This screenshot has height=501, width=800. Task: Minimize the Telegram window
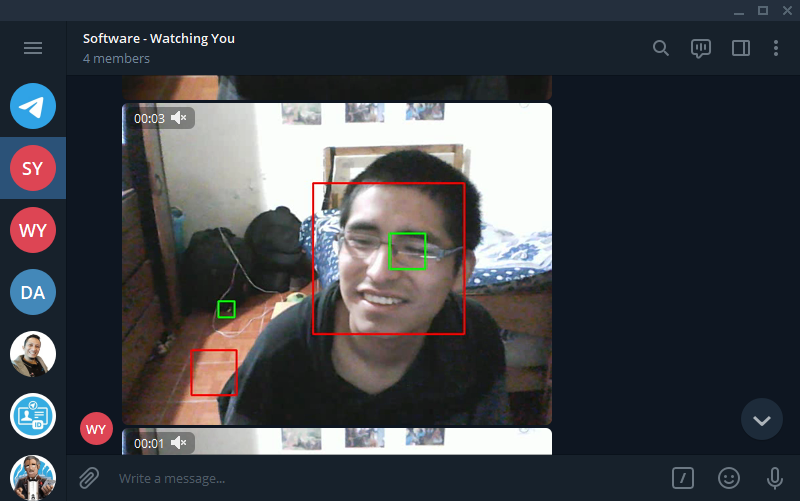(x=739, y=11)
